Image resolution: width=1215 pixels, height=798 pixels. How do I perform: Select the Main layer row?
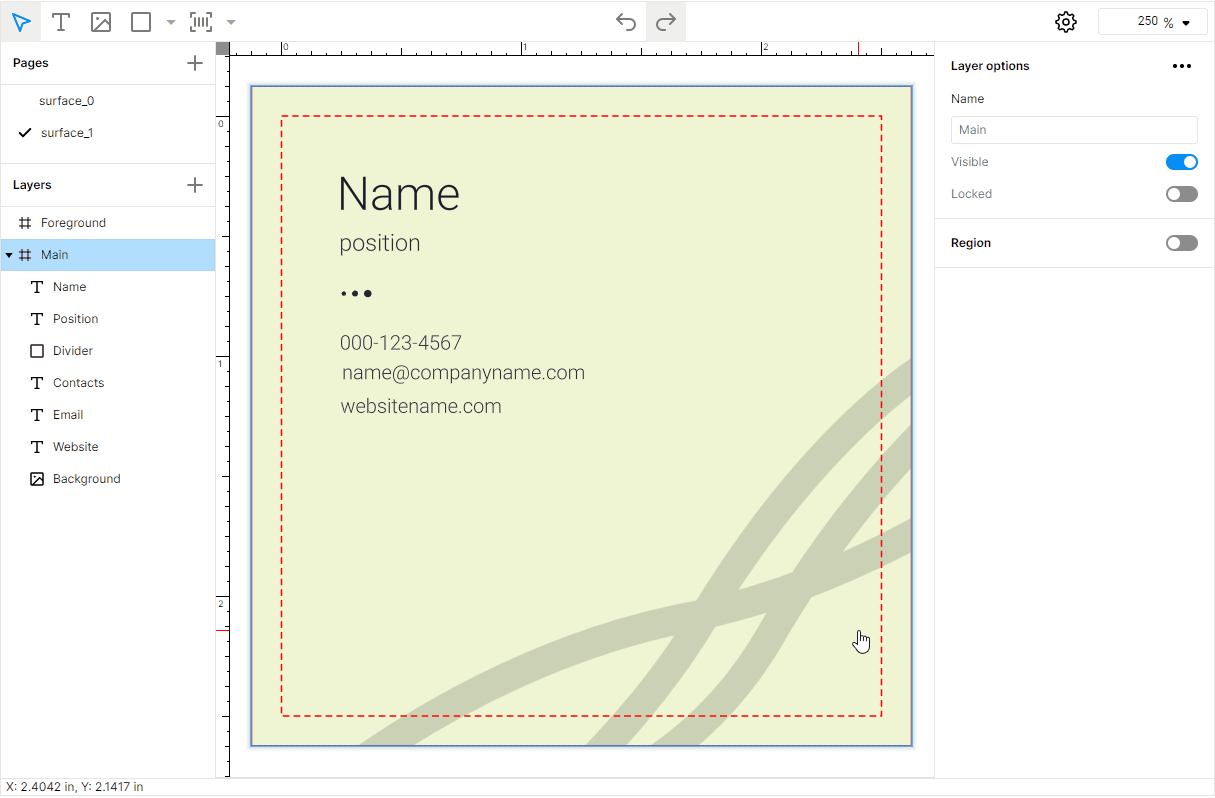point(108,255)
